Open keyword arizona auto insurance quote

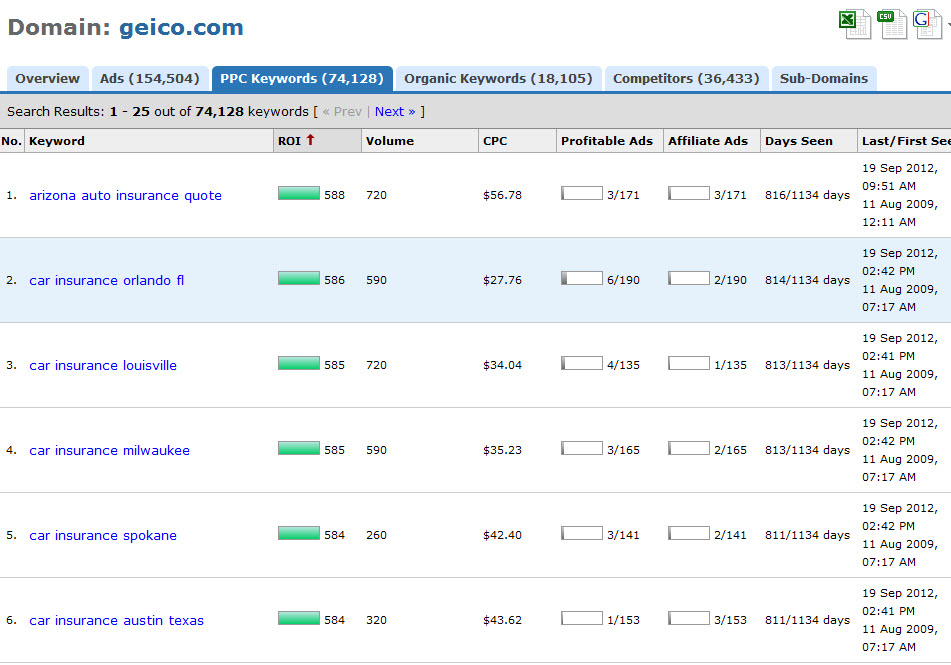[x=126, y=195]
